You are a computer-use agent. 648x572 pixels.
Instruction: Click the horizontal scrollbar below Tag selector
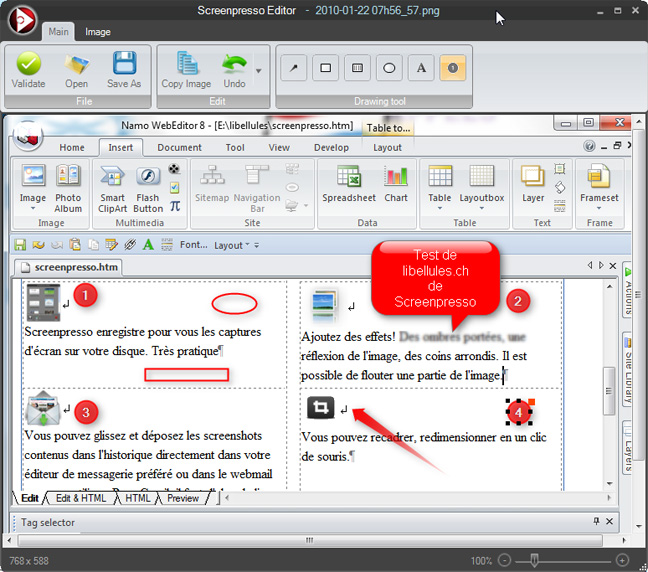click(x=310, y=540)
